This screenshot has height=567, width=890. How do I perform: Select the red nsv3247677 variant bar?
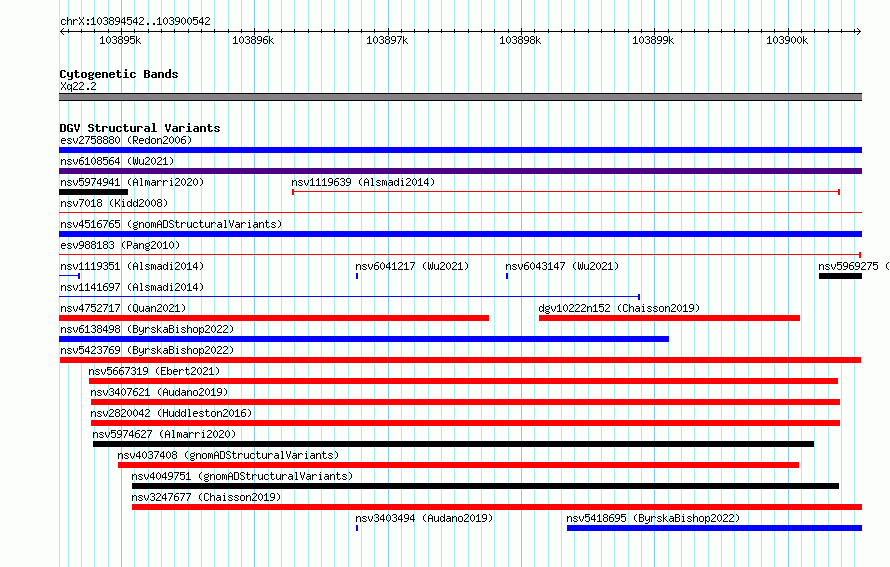[497, 507]
